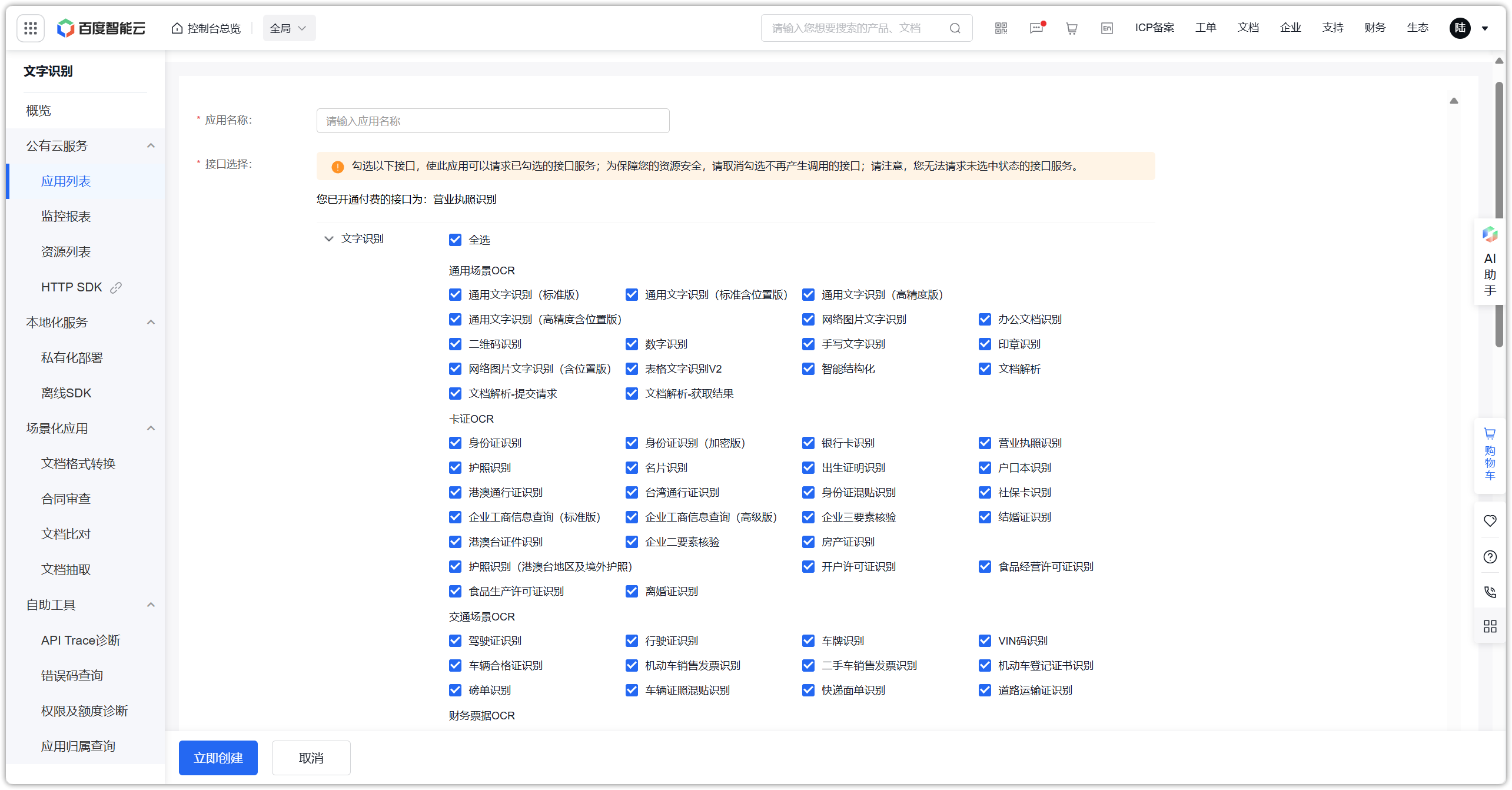This screenshot has width=1512, height=790.
Task: Click the heart favorites icon on right
Action: [x=1490, y=521]
